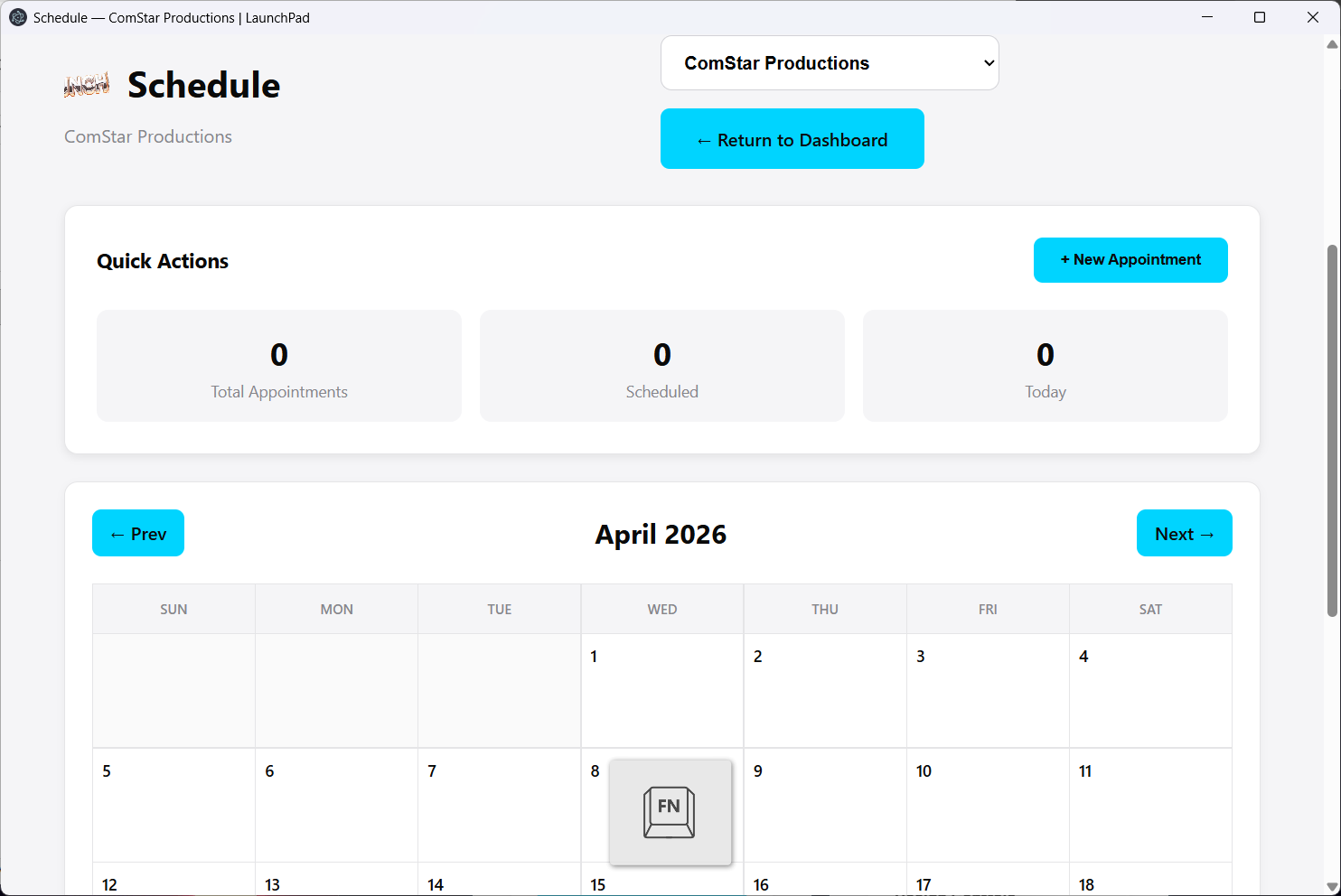Create a new appointment

click(x=1130, y=260)
